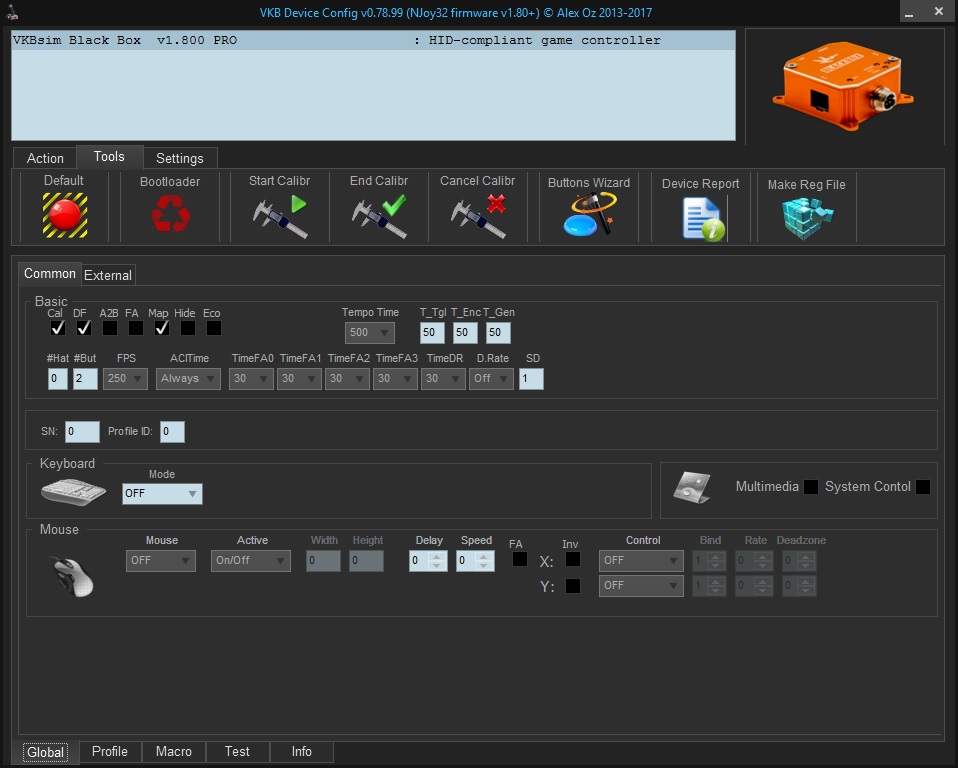Enable the Hide checkbox

click(188, 328)
